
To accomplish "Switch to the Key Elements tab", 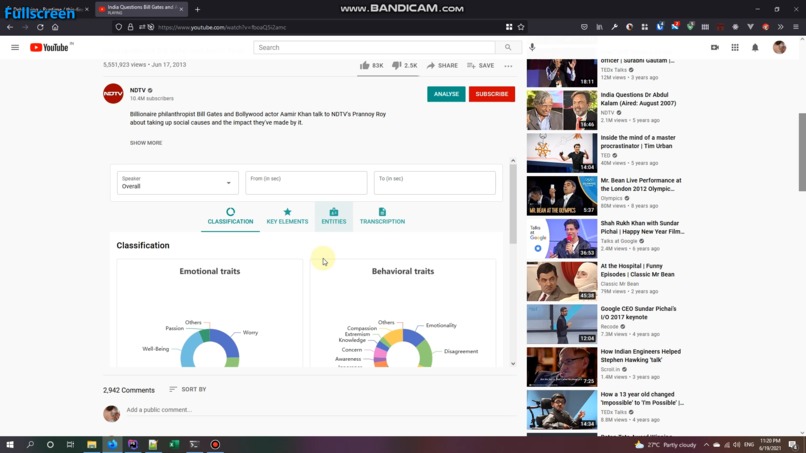I will pos(287,216).
